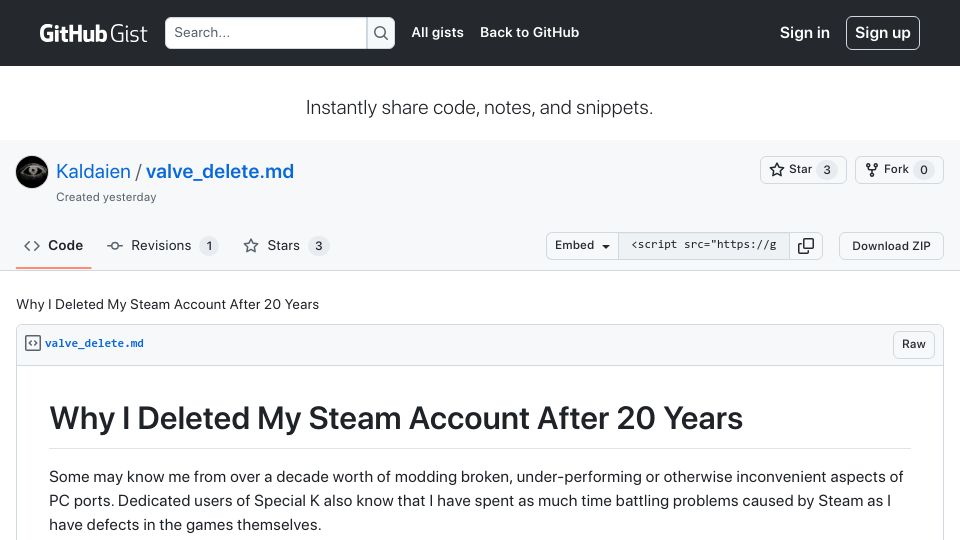Expand the Embed dropdown
This screenshot has width=960, height=540.
[x=582, y=246]
